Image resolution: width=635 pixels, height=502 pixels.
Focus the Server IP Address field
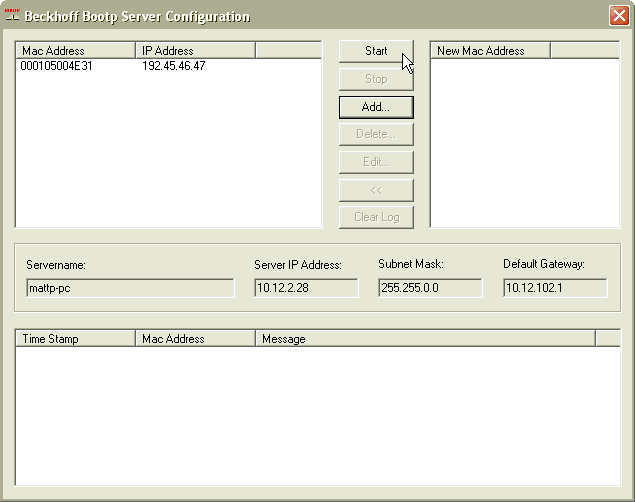306,288
